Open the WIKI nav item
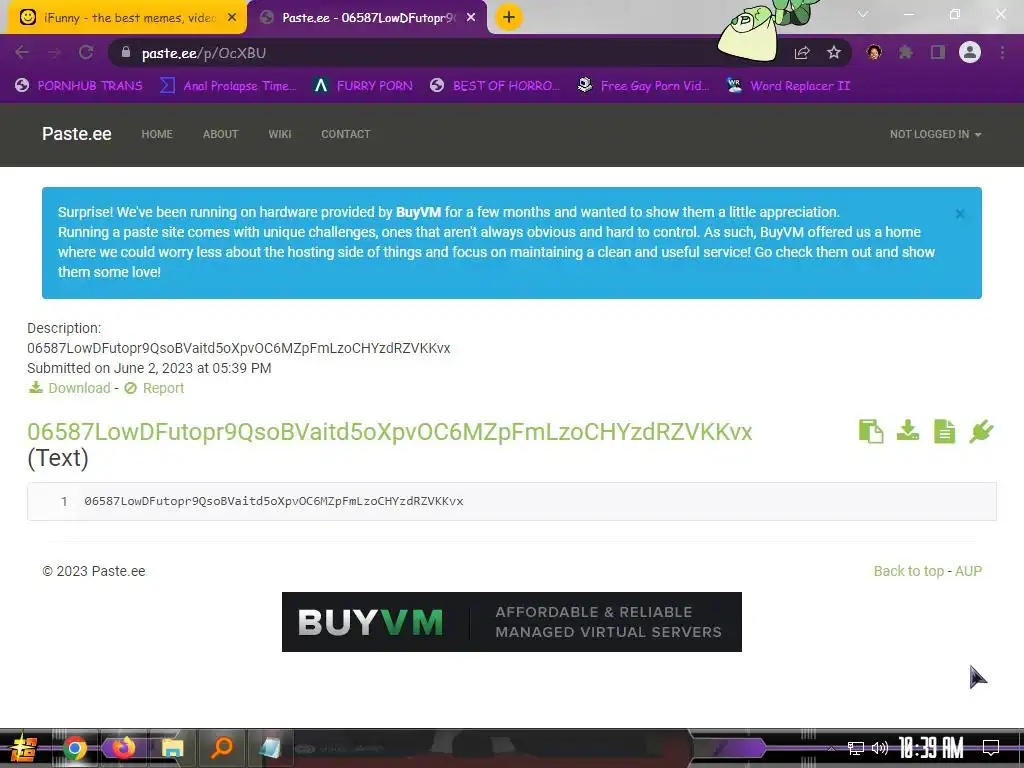1024x768 pixels. (x=280, y=134)
